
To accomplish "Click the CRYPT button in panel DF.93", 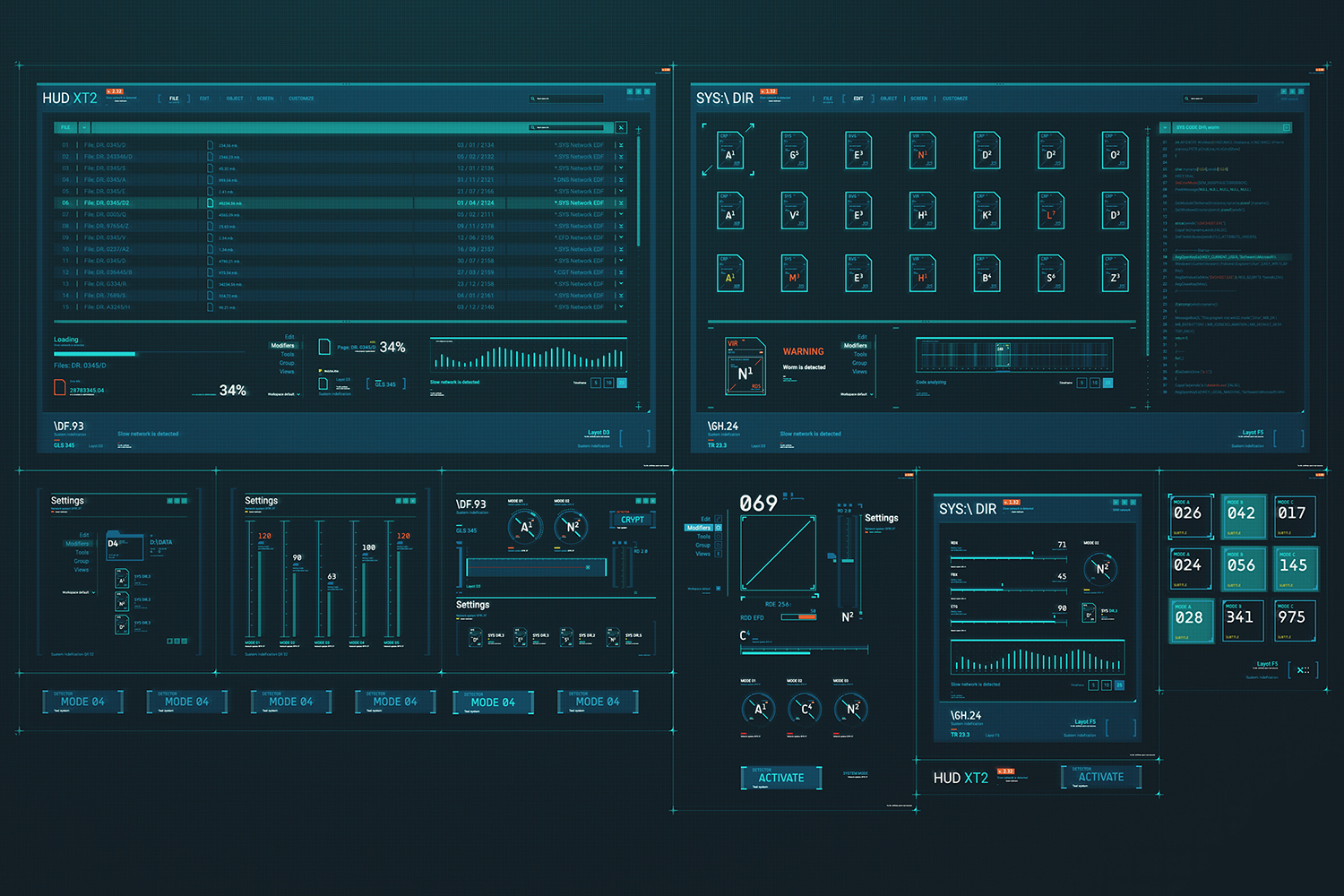I will (633, 519).
